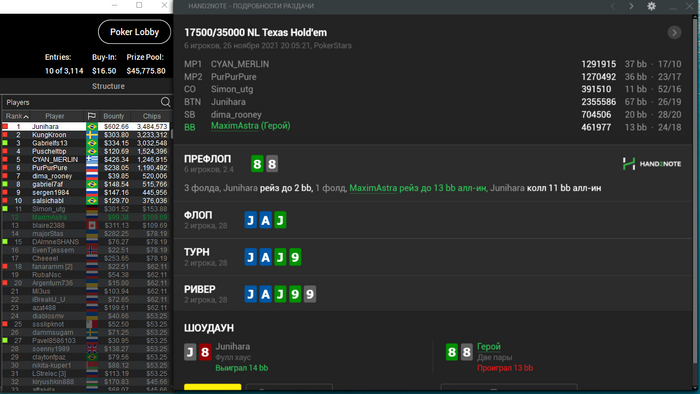Sort by country flag column header
Screen dimensions: 700x394
92,116
